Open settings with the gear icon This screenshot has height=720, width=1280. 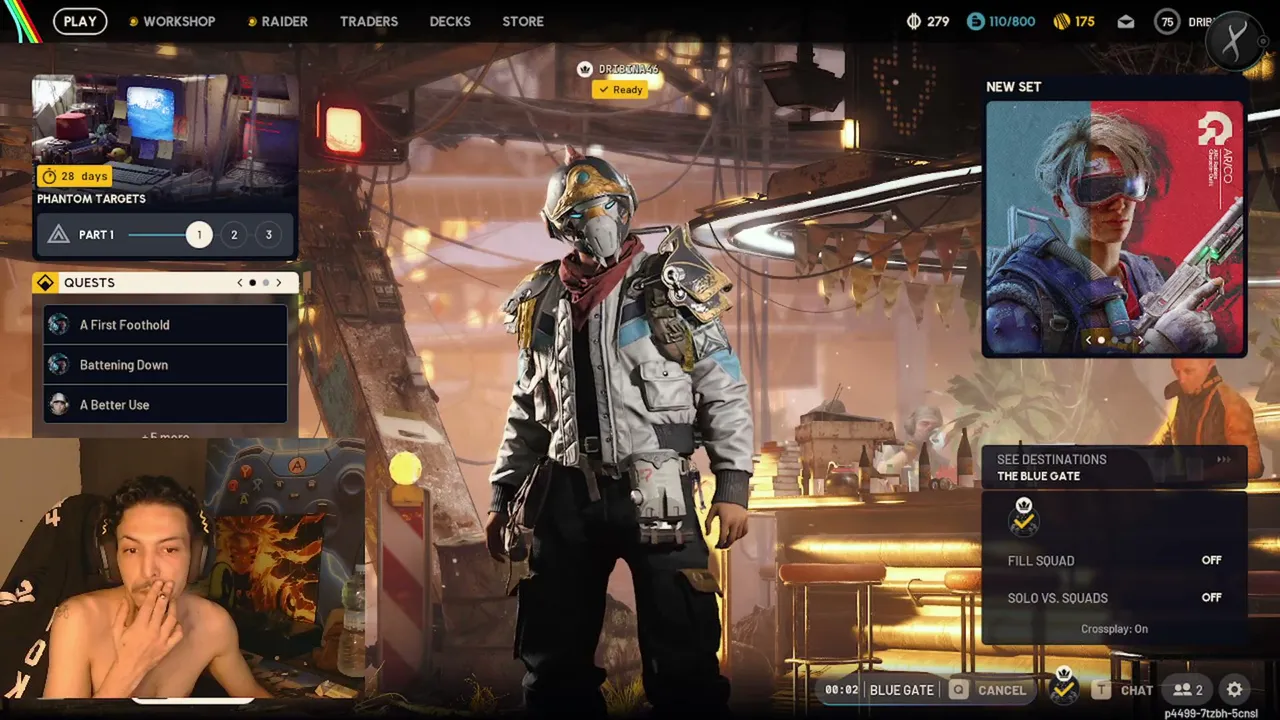1235,689
